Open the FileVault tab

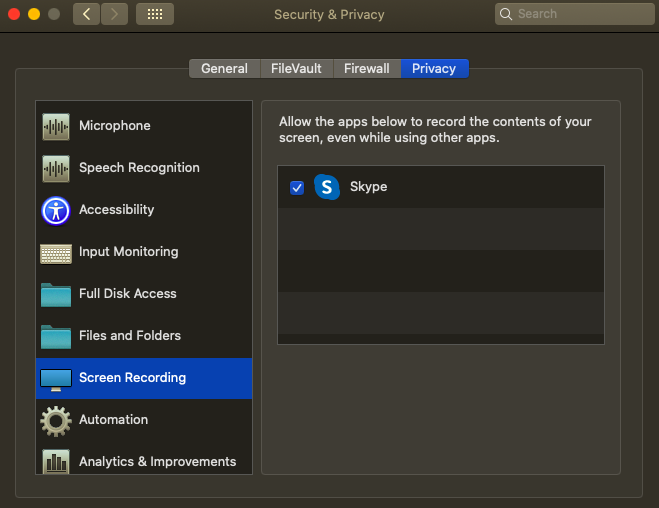point(297,69)
